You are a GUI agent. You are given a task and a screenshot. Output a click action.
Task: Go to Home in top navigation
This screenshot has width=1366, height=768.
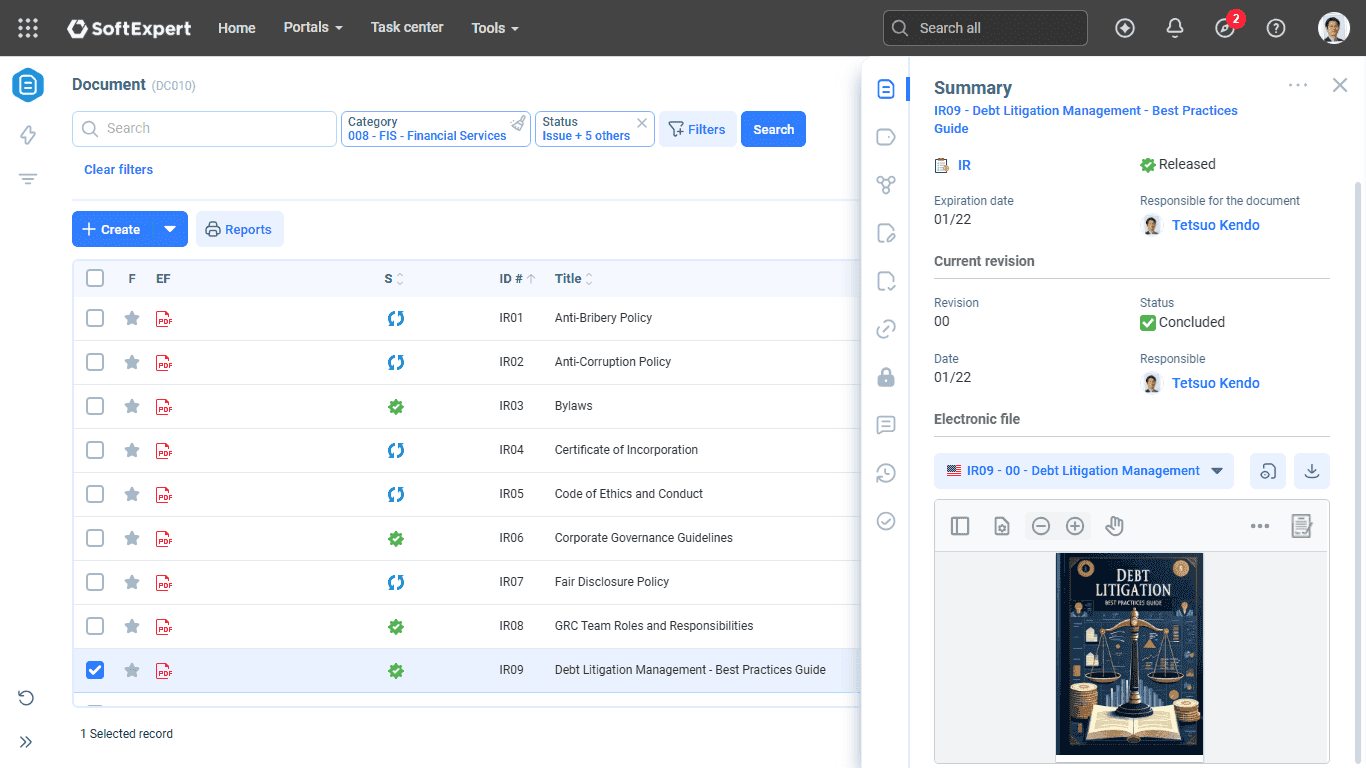coord(237,28)
